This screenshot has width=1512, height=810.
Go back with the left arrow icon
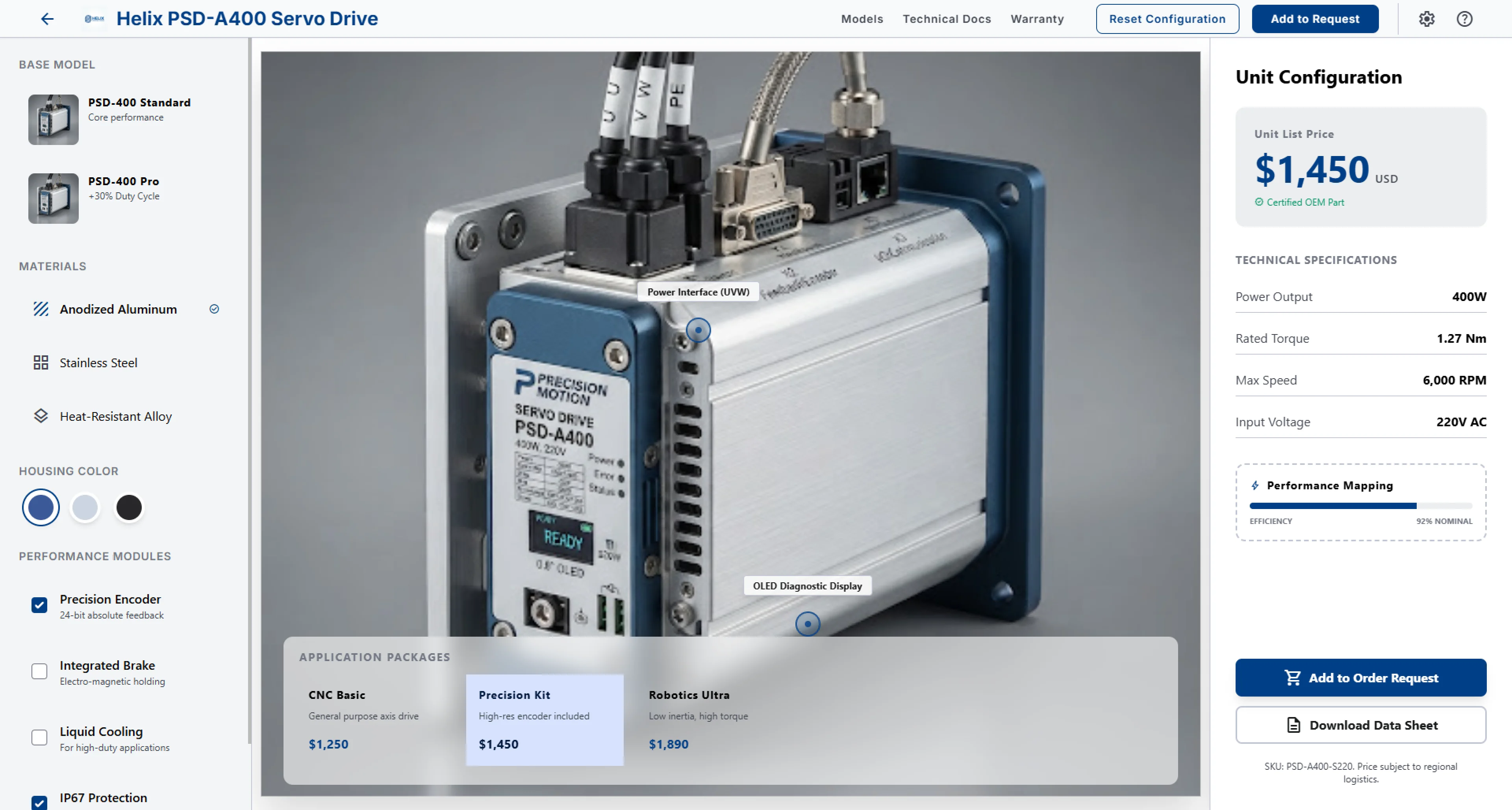(48, 19)
